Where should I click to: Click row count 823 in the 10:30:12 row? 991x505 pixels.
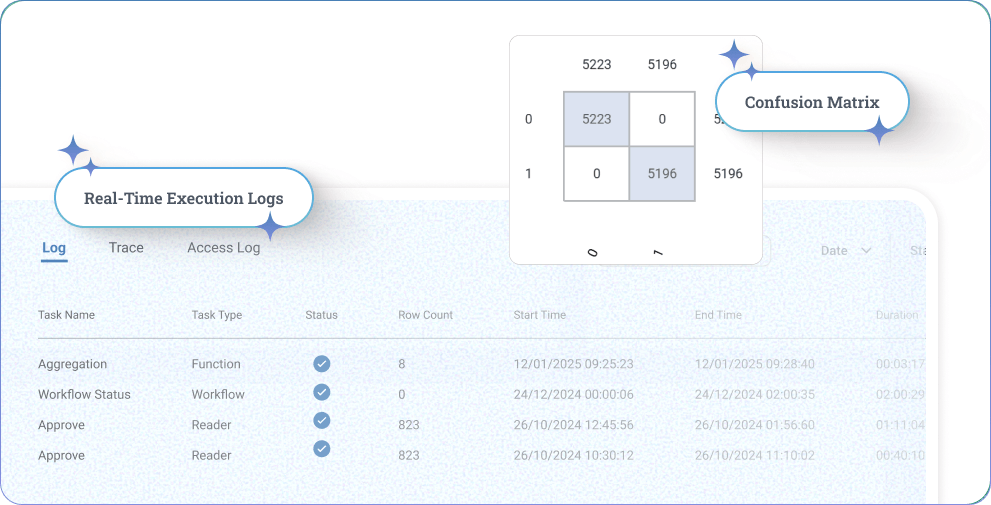409,455
